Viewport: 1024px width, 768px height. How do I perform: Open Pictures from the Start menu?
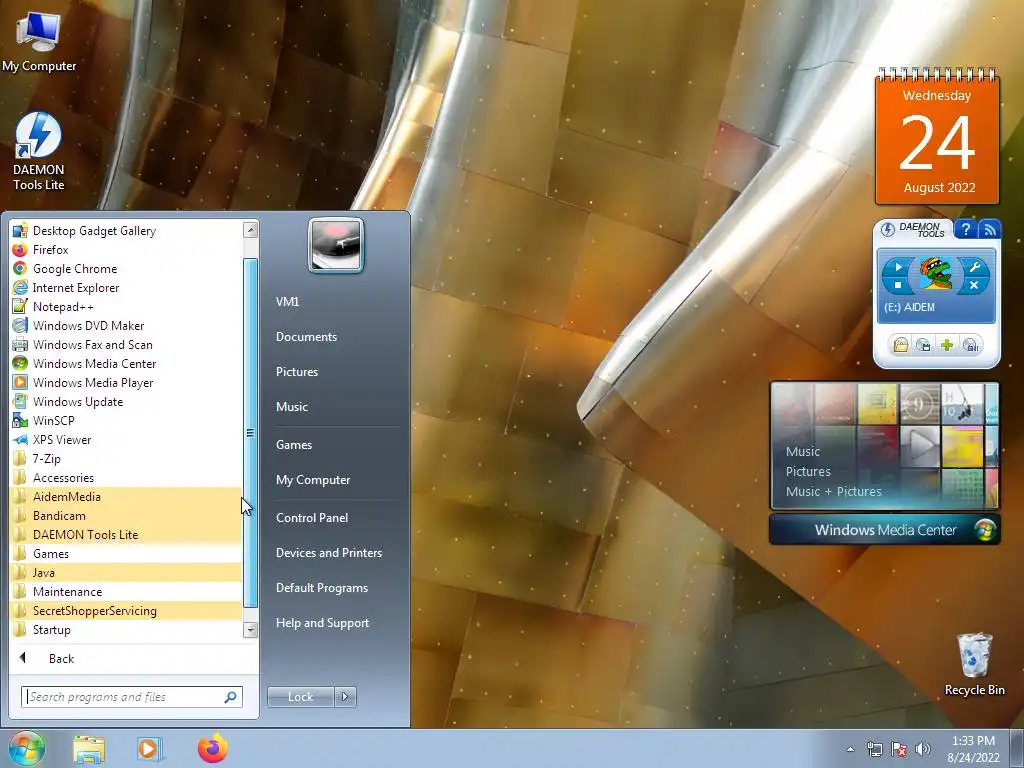(x=296, y=372)
